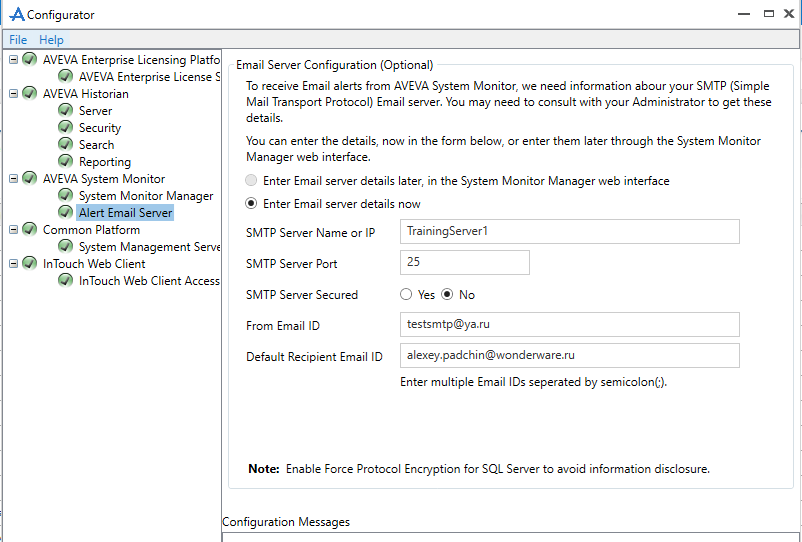Screen dimensions: 802x542
Task: Select the Search item under AVEVA Historian
Action: tap(96, 145)
